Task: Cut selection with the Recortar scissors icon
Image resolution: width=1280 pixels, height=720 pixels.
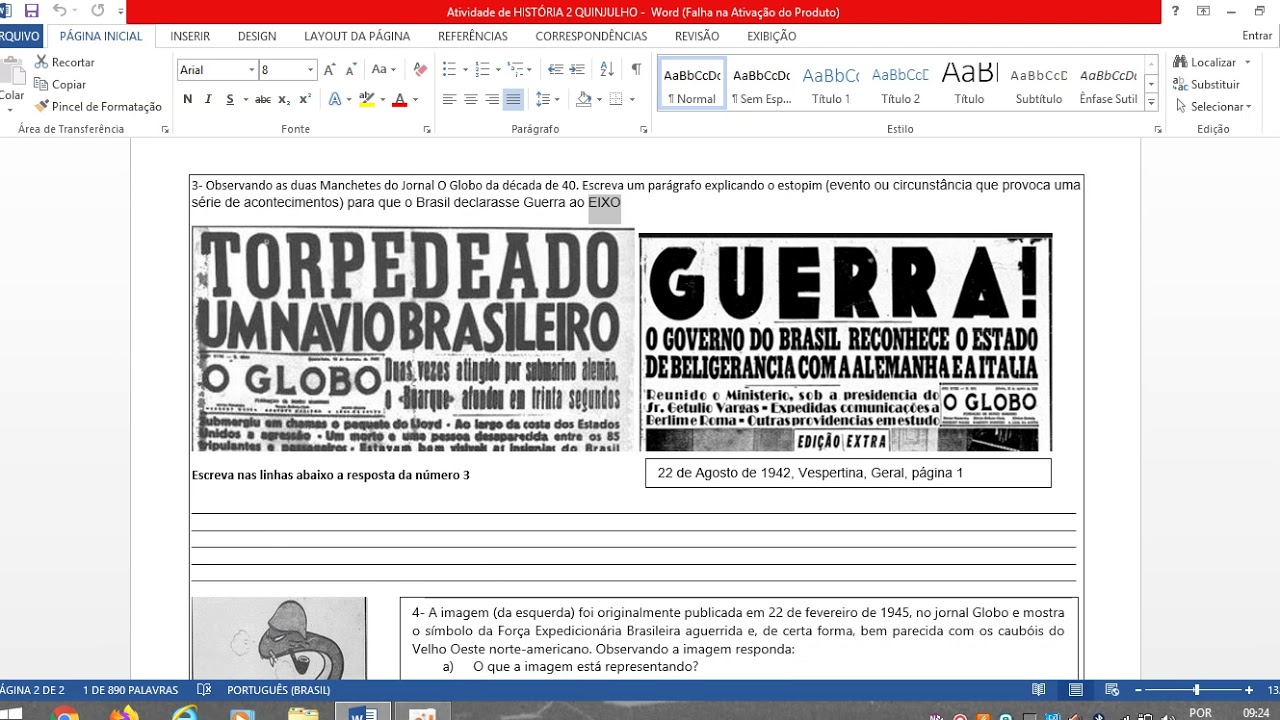Action: pos(41,62)
